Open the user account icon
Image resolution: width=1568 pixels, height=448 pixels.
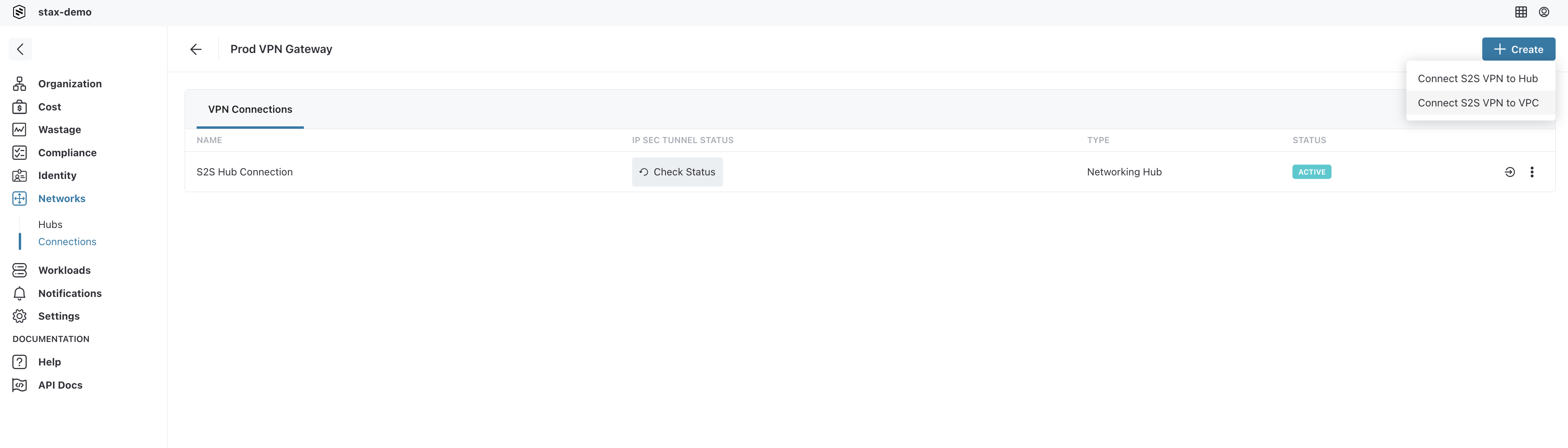(x=1544, y=12)
